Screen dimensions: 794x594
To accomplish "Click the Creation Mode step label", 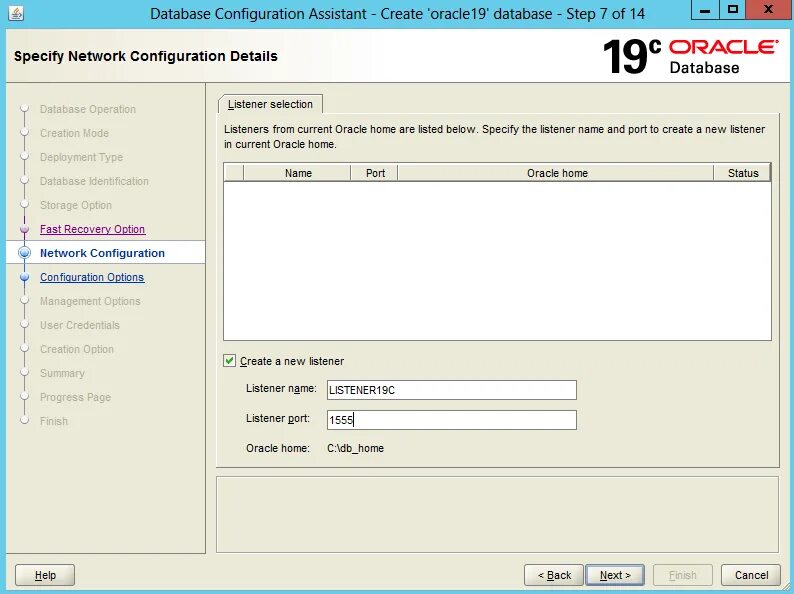I will point(74,133).
